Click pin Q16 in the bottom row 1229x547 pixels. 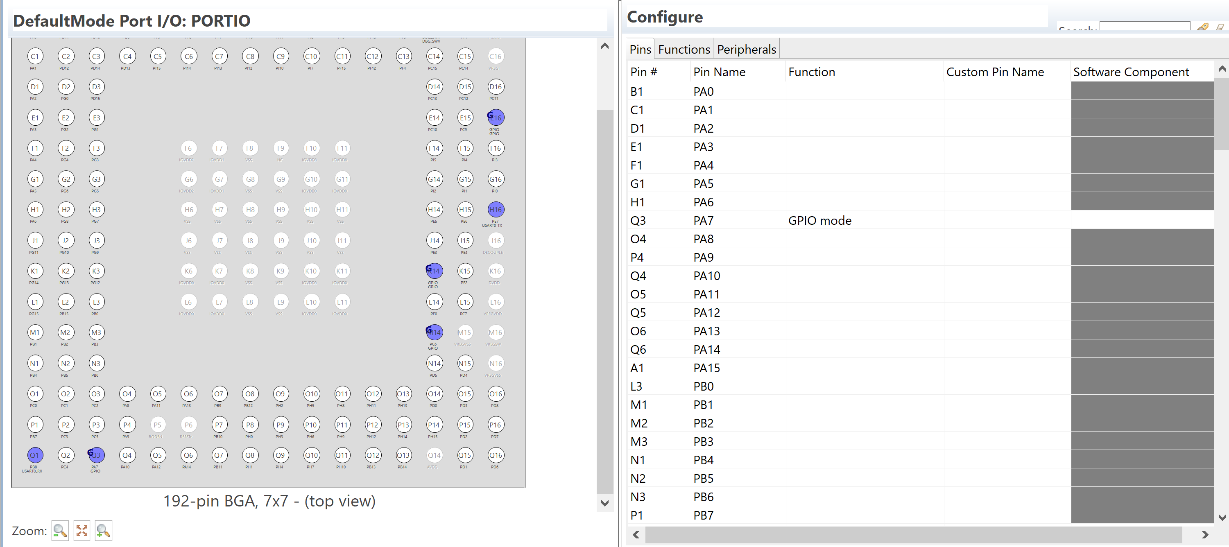(496, 455)
